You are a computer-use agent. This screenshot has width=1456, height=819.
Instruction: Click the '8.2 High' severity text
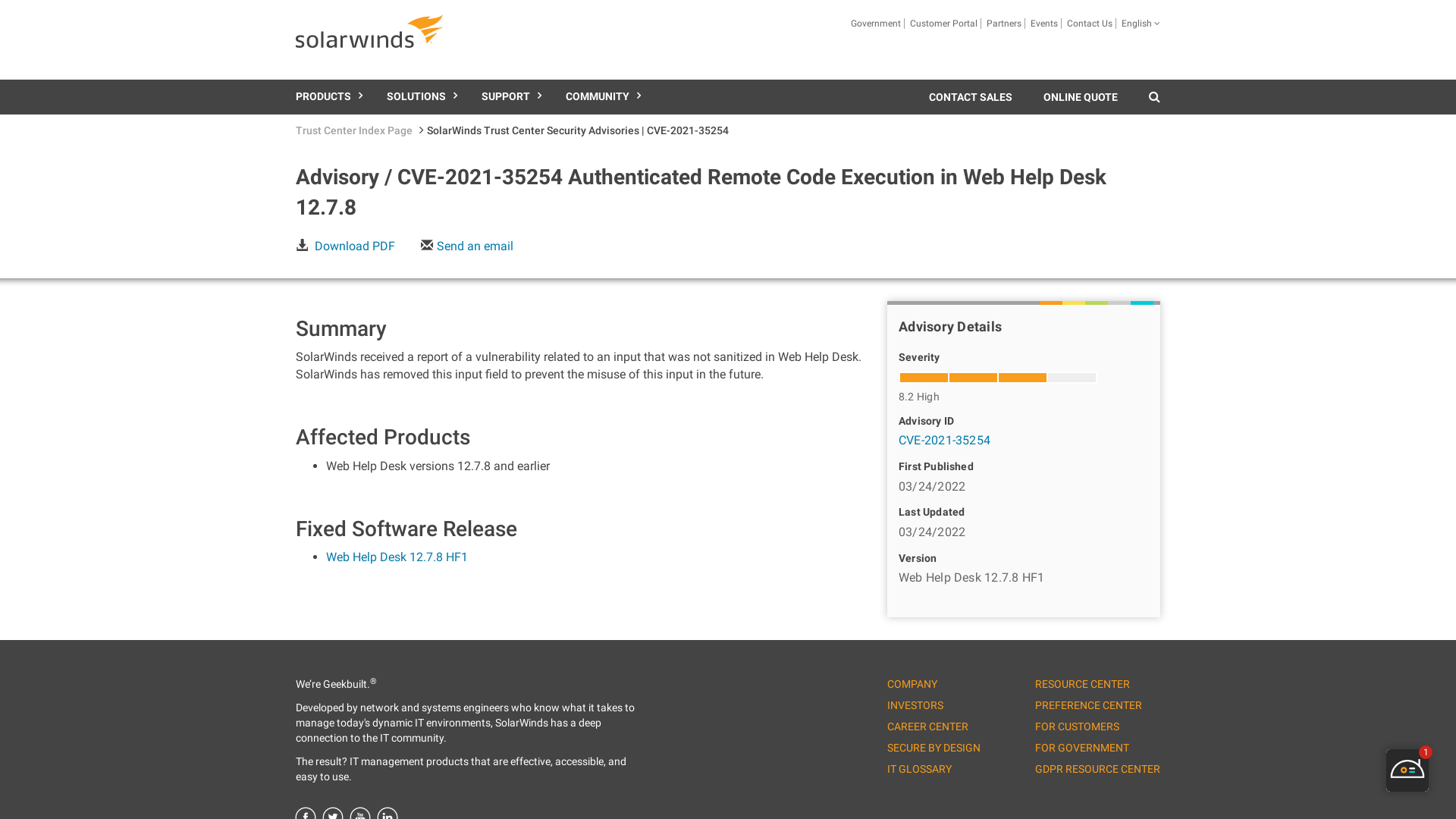pos(919,397)
